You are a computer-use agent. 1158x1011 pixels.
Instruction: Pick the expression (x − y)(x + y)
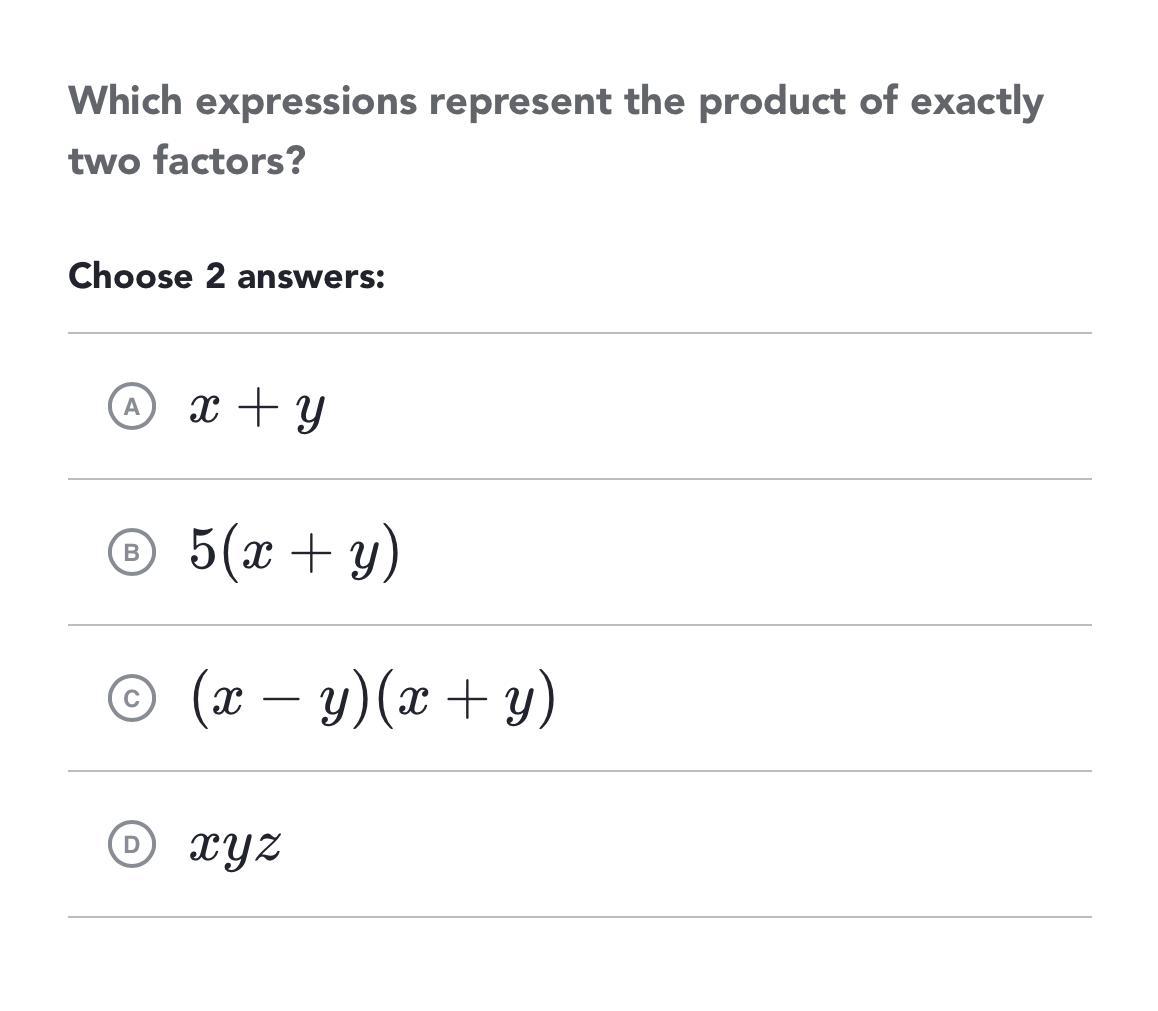pyautogui.click(x=372, y=699)
